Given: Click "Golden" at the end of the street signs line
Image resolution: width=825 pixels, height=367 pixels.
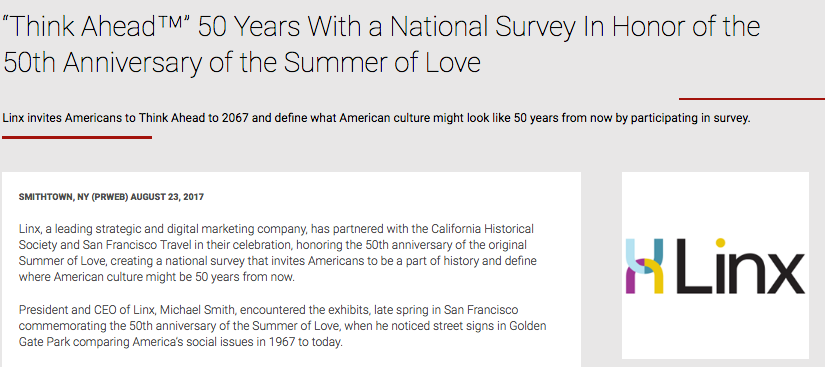Looking at the screenshot, I should [x=528, y=326].
